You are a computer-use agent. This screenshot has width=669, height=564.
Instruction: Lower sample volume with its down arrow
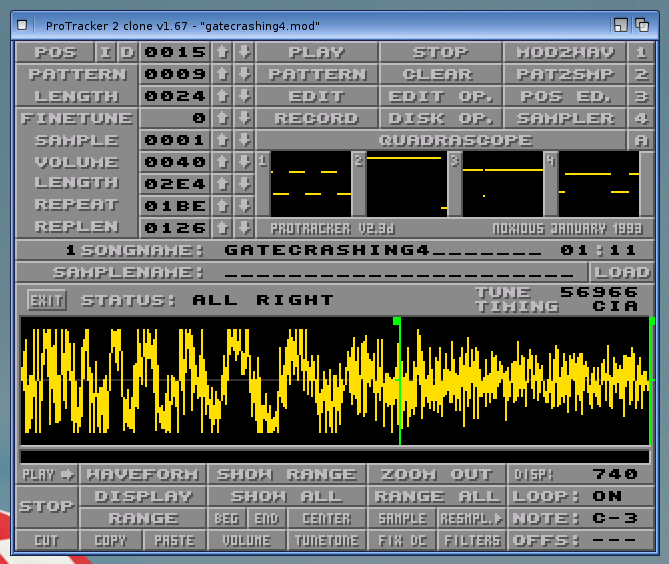(x=244, y=162)
